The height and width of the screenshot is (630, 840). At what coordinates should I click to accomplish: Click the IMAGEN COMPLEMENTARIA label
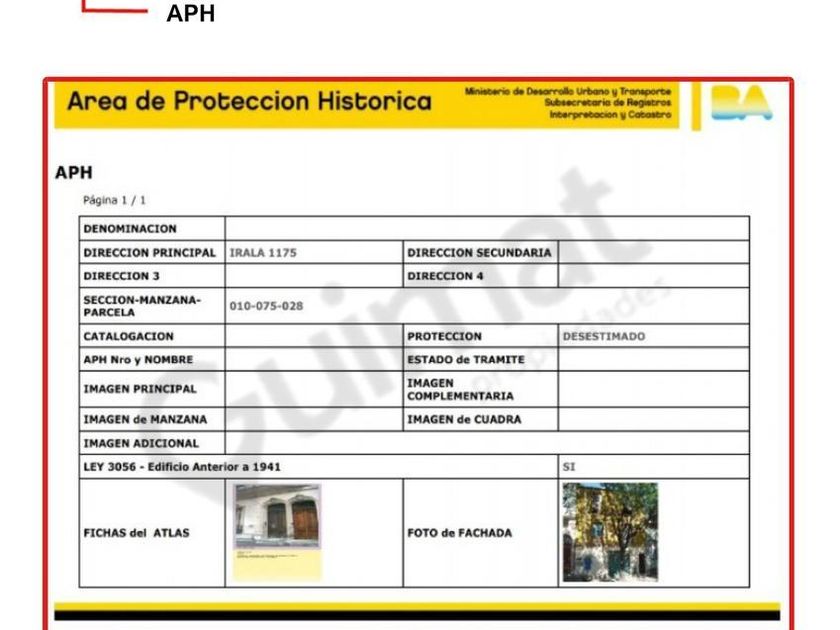460,389
